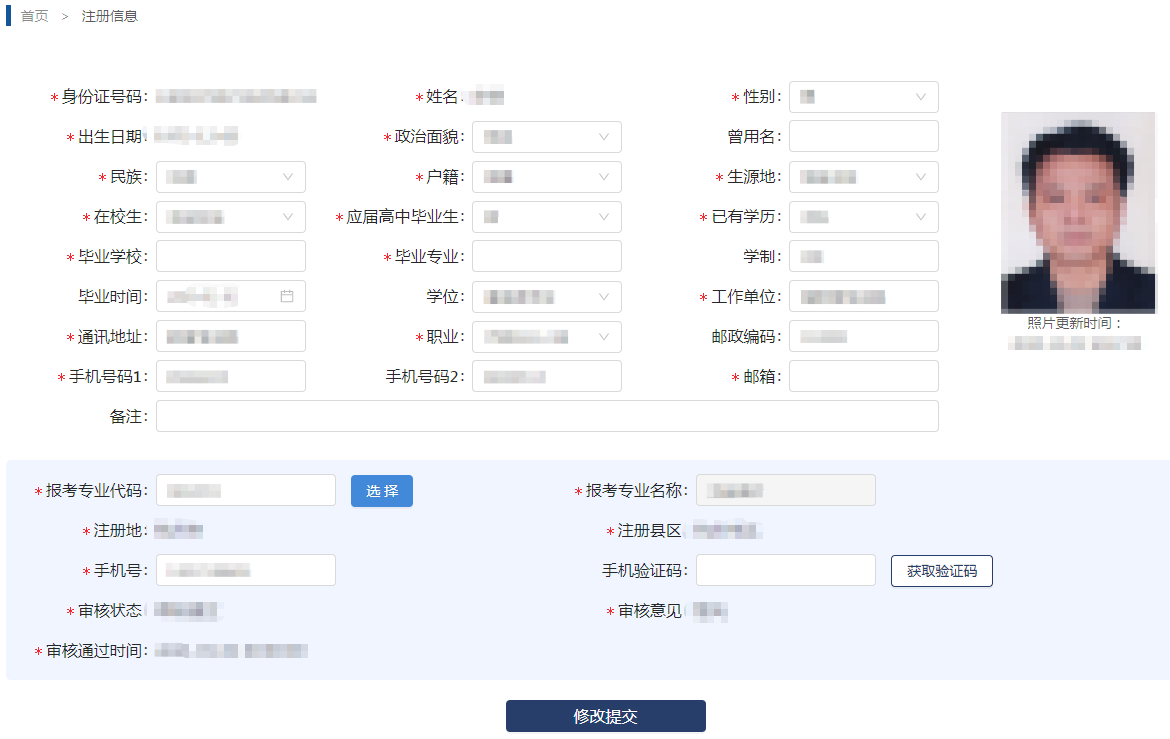
Task: Click the 手机验证码 input field
Action: point(785,570)
